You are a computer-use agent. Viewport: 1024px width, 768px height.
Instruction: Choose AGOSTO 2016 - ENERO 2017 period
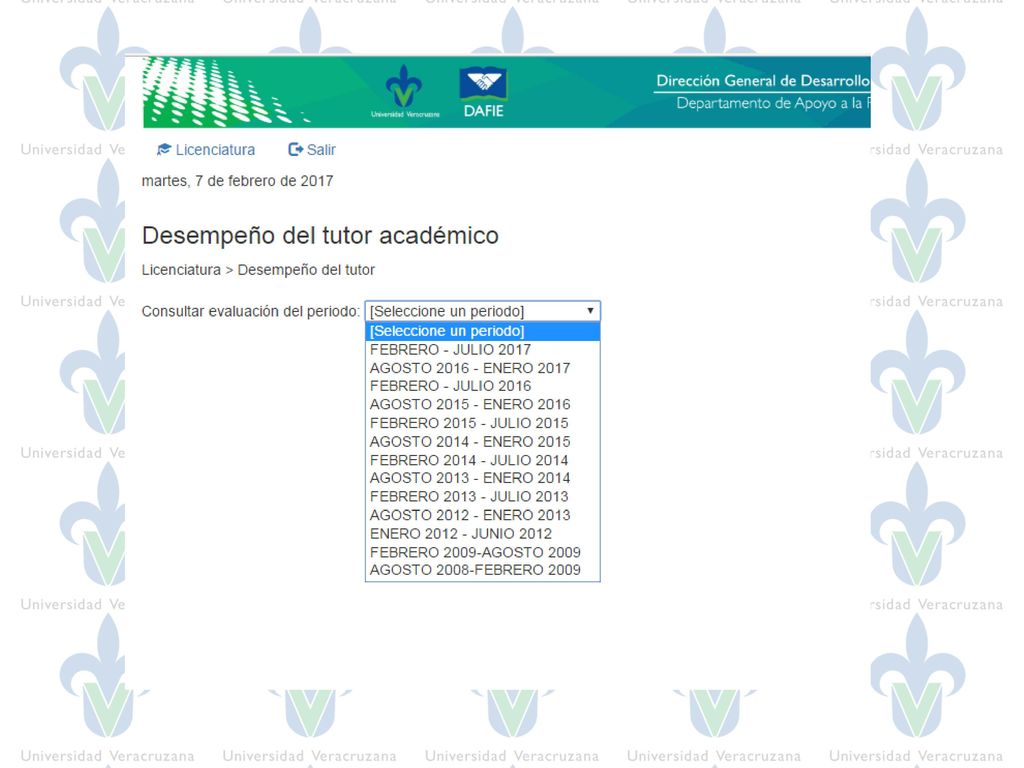tap(483, 368)
